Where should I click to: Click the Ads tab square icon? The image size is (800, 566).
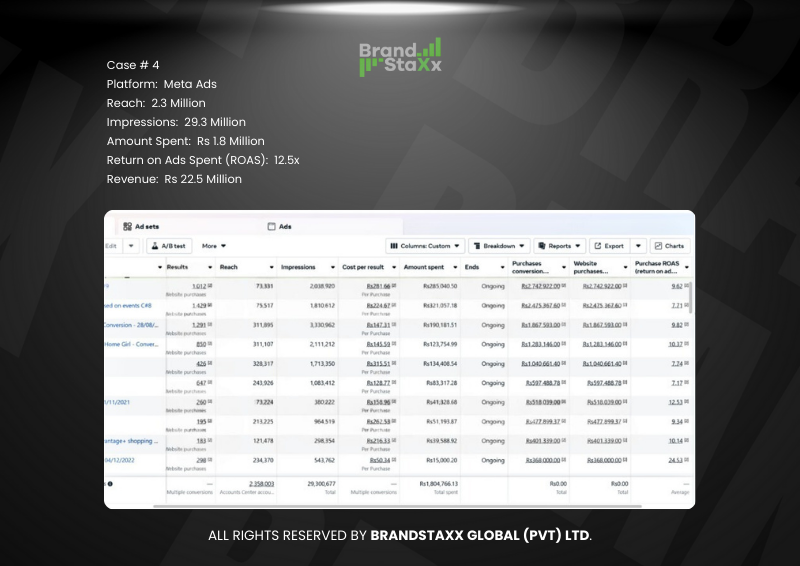click(x=271, y=227)
